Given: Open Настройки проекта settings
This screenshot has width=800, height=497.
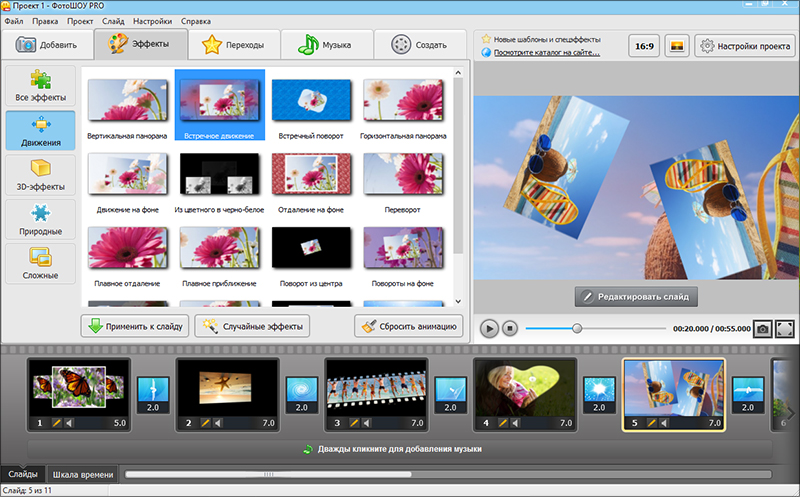Looking at the screenshot, I should [x=745, y=46].
